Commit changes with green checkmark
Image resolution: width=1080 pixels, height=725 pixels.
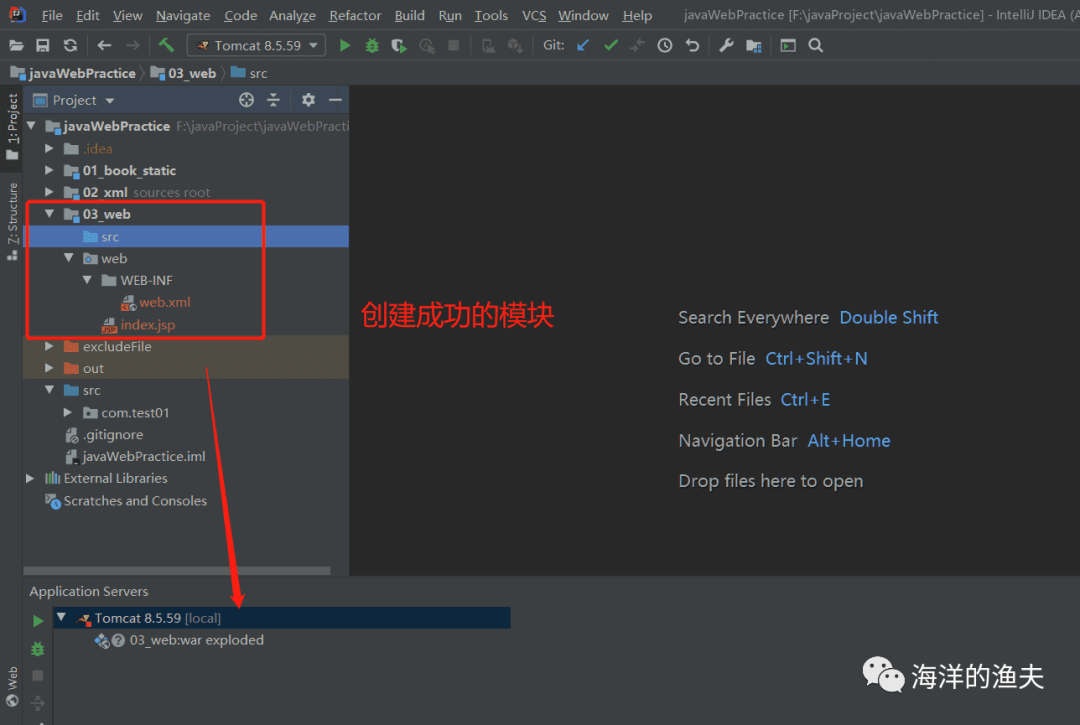click(x=610, y=45)
